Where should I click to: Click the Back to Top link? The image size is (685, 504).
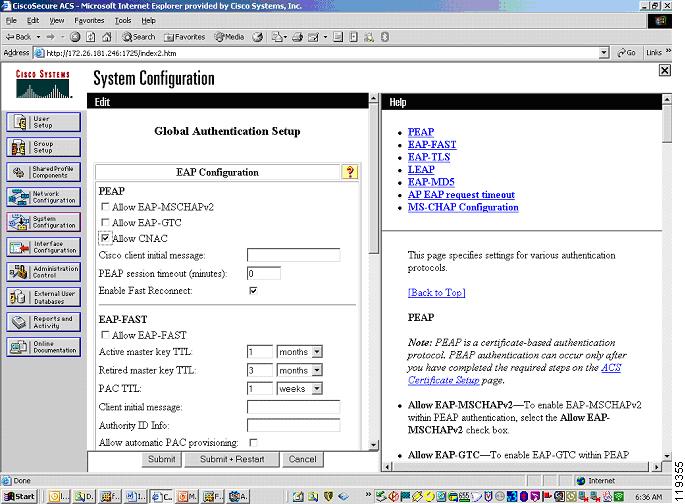click(436, 293)
